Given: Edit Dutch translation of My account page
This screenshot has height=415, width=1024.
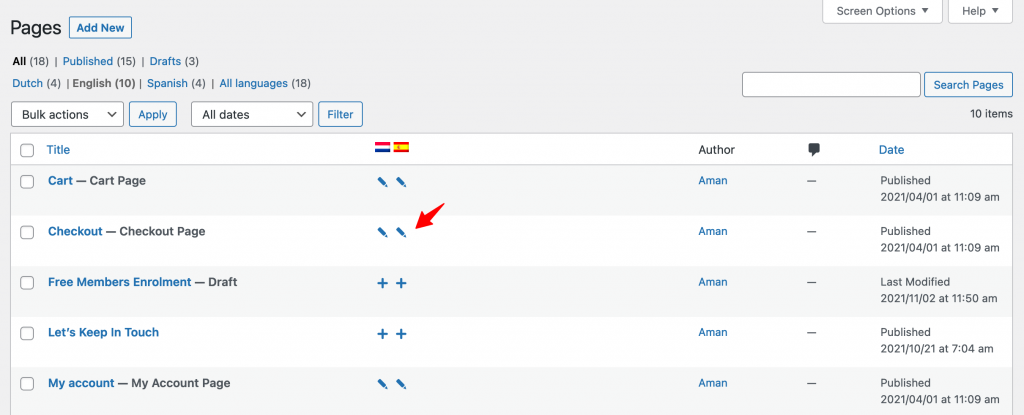Looking at the screenshot, I should point(383,384).
